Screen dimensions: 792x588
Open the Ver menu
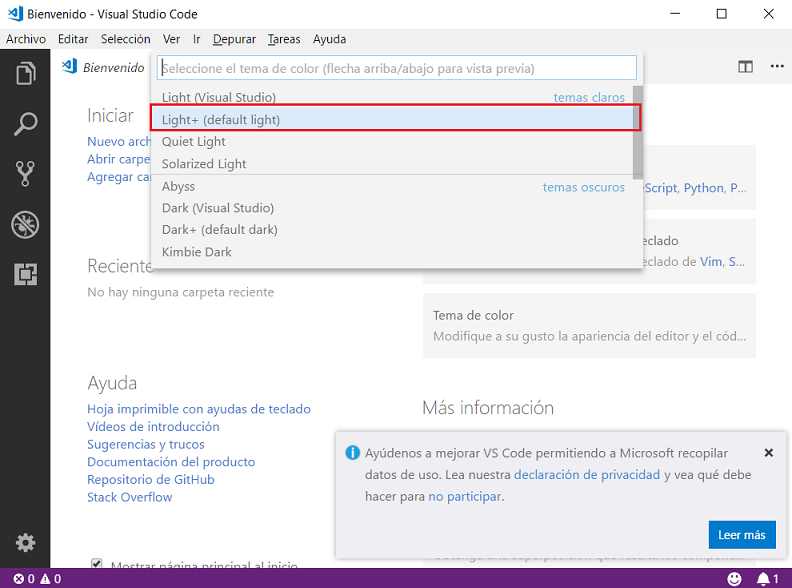(x=171, y=39)
